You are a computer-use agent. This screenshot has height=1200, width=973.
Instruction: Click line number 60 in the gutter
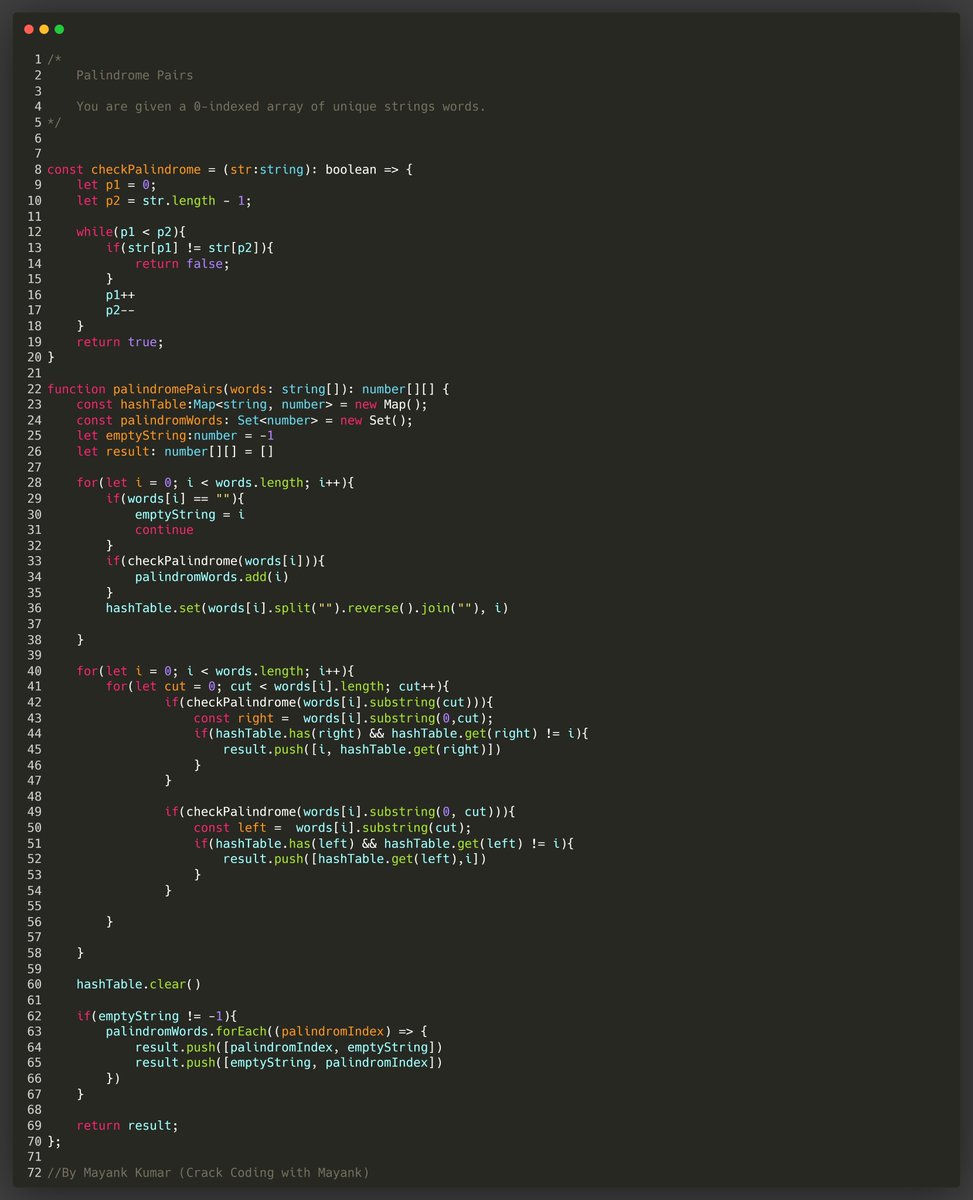34,985
